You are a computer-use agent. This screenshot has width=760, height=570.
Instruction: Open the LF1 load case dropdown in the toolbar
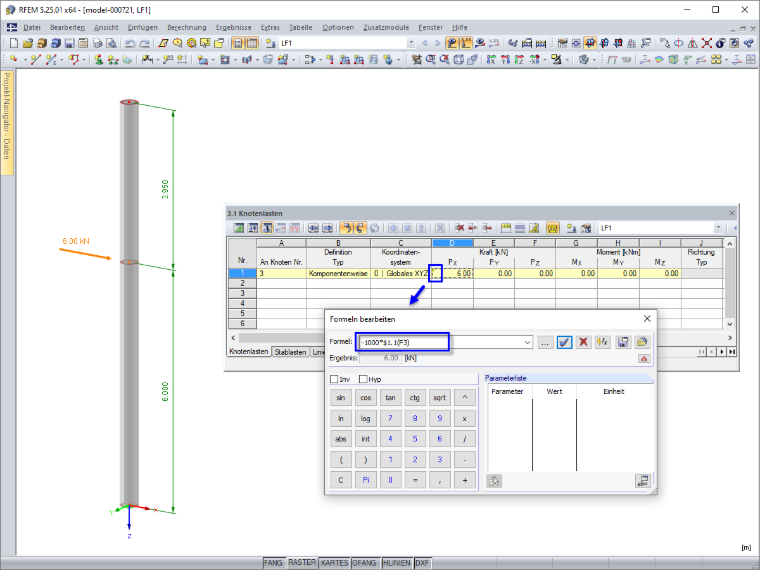(411, 43)
